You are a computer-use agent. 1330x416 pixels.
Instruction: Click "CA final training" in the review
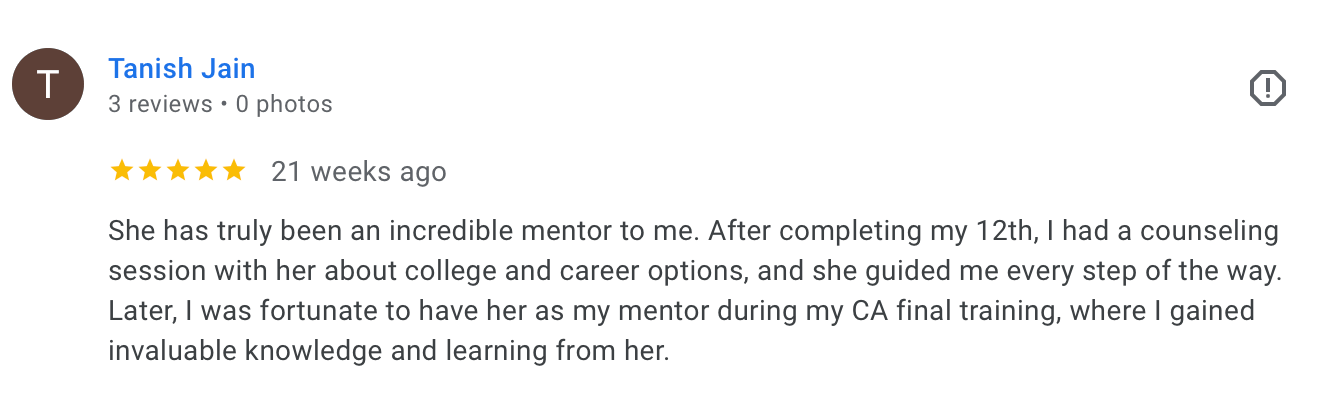coord(914,311)
